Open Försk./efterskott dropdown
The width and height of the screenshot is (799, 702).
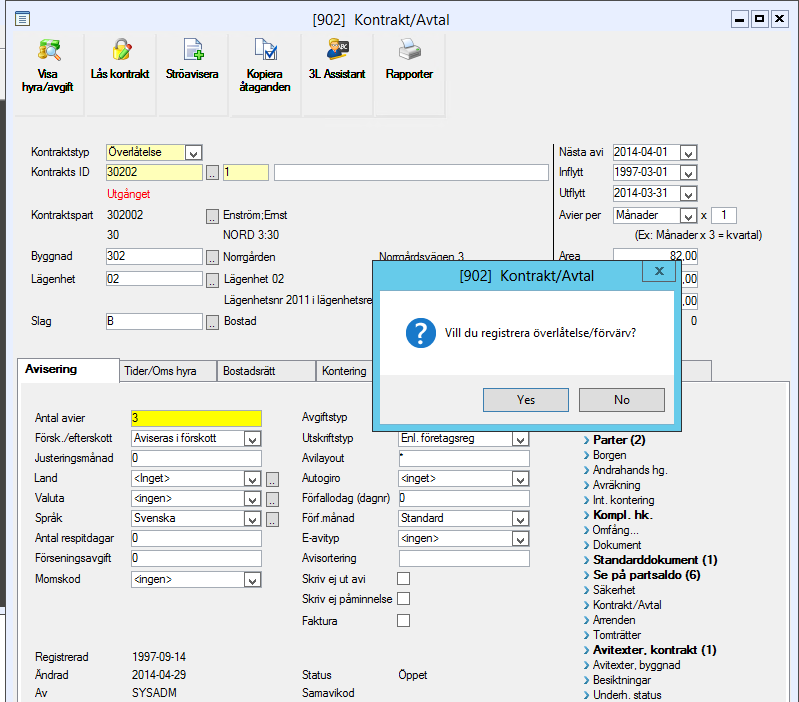[x=252, y=439]
